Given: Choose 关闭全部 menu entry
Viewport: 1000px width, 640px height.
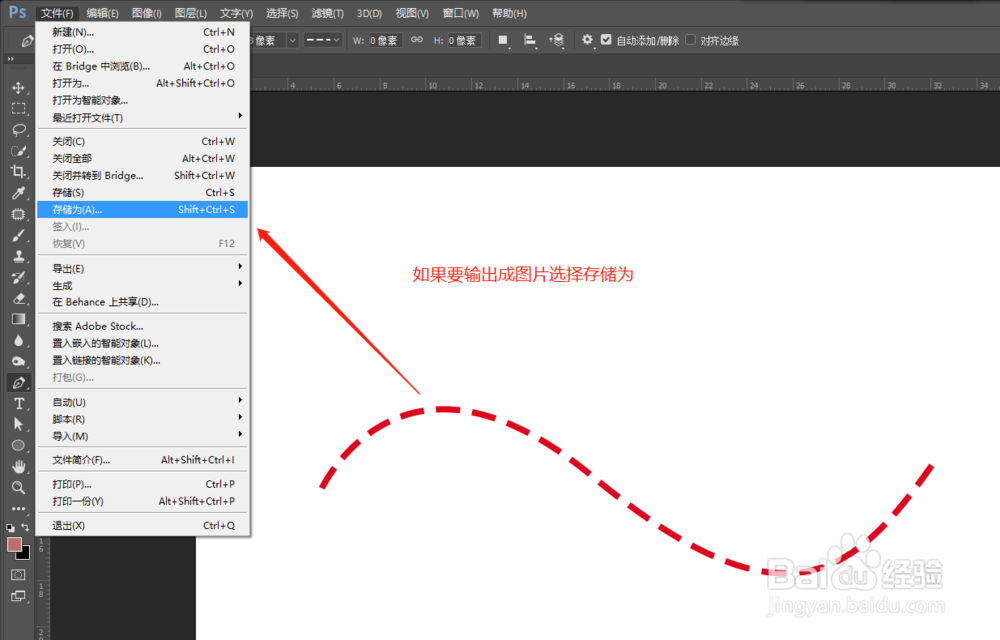Looking at the screenshot, I should click(142, 158).
